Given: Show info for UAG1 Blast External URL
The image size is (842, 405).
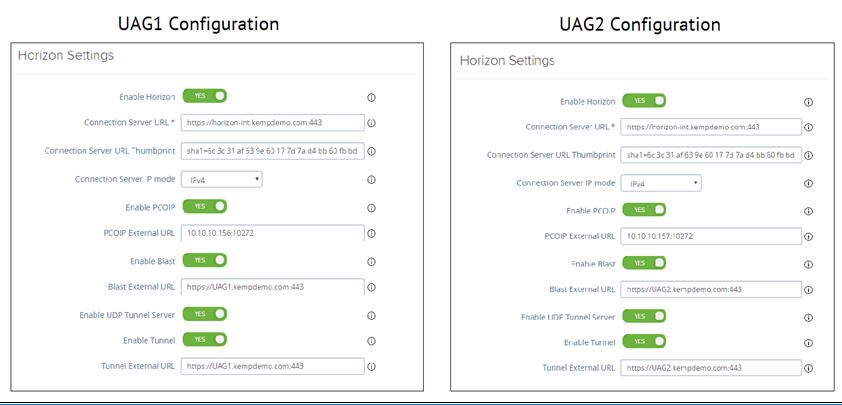Looking at the screenshot, I should pyautogui.click(x=371, y=287).
